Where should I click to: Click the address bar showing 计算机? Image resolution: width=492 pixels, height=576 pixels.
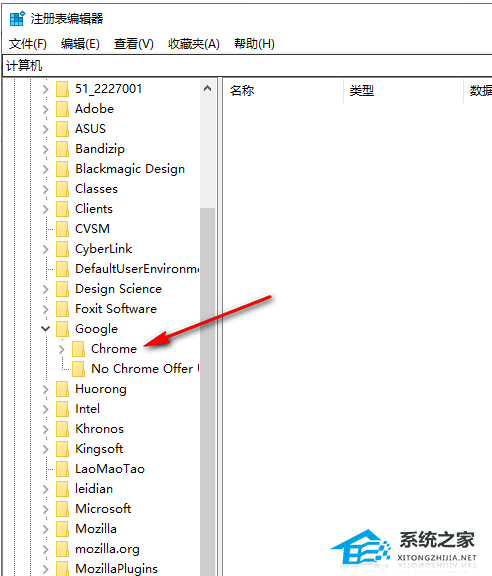point(247,66)
